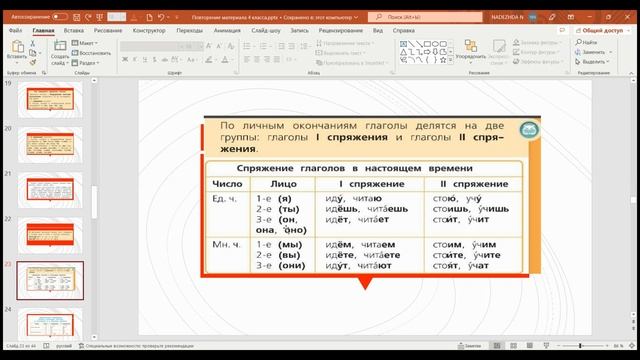Increase font size with the larger A icon
This screenshot has height=360, width=640.
pos(209,46)
